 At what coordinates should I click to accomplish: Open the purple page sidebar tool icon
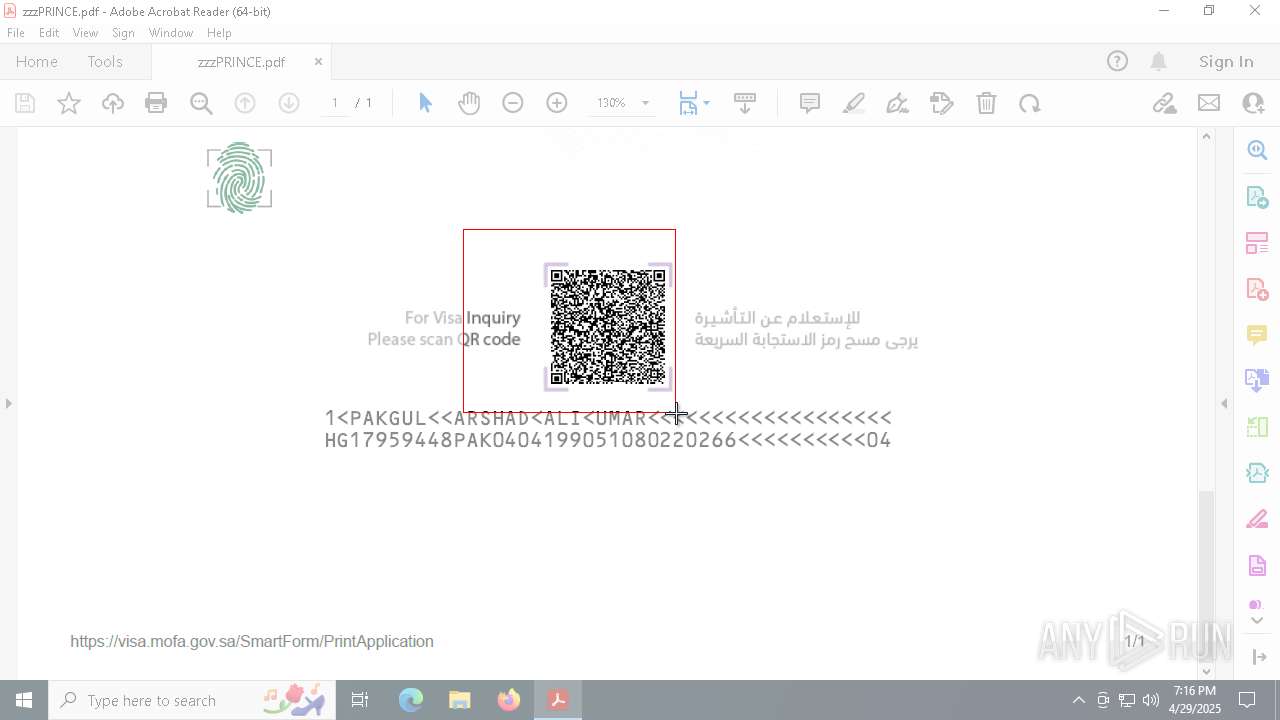coord(1257,565)
